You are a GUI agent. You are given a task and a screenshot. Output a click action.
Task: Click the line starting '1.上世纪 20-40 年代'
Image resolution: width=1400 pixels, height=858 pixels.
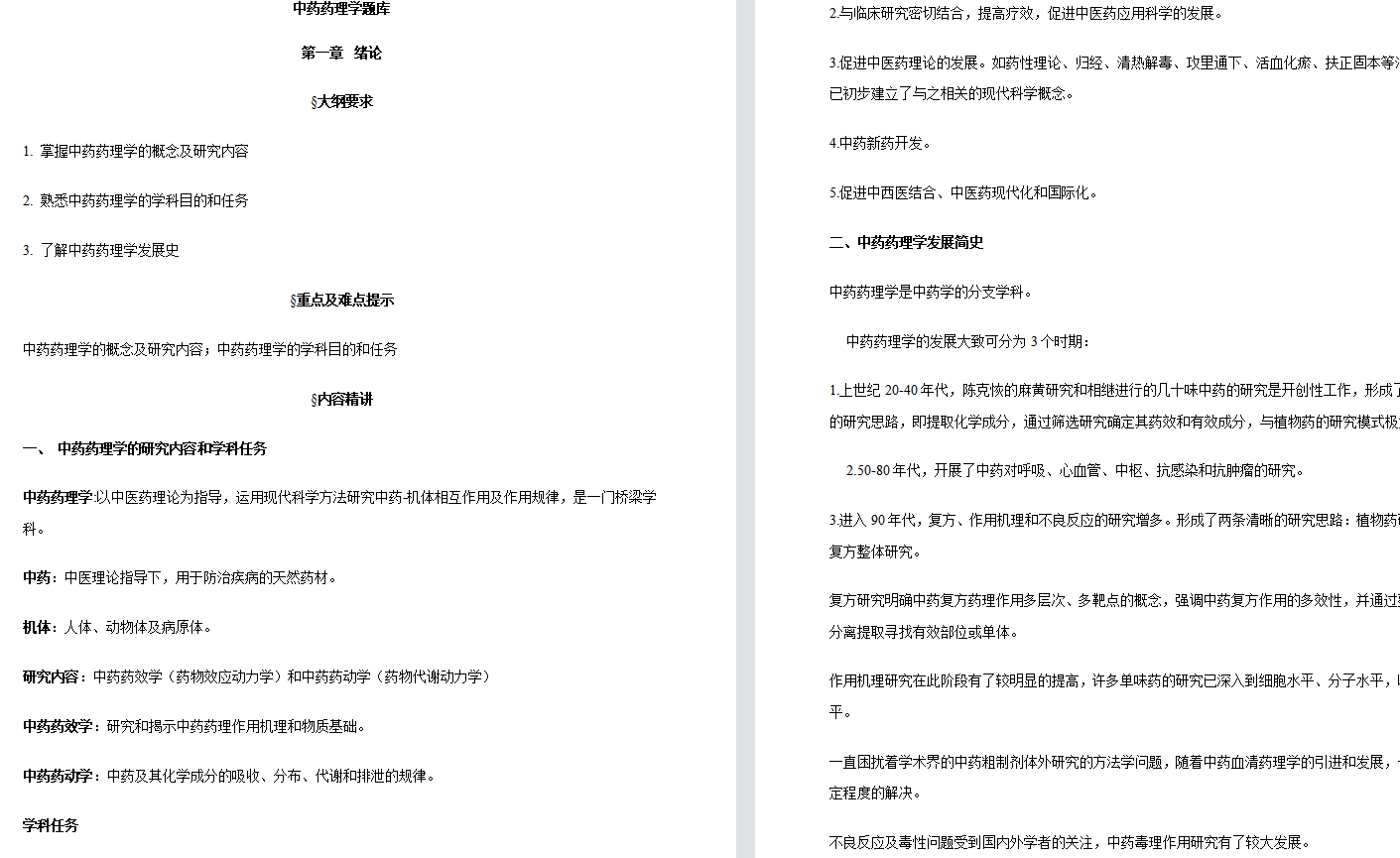coord(1114,391)
